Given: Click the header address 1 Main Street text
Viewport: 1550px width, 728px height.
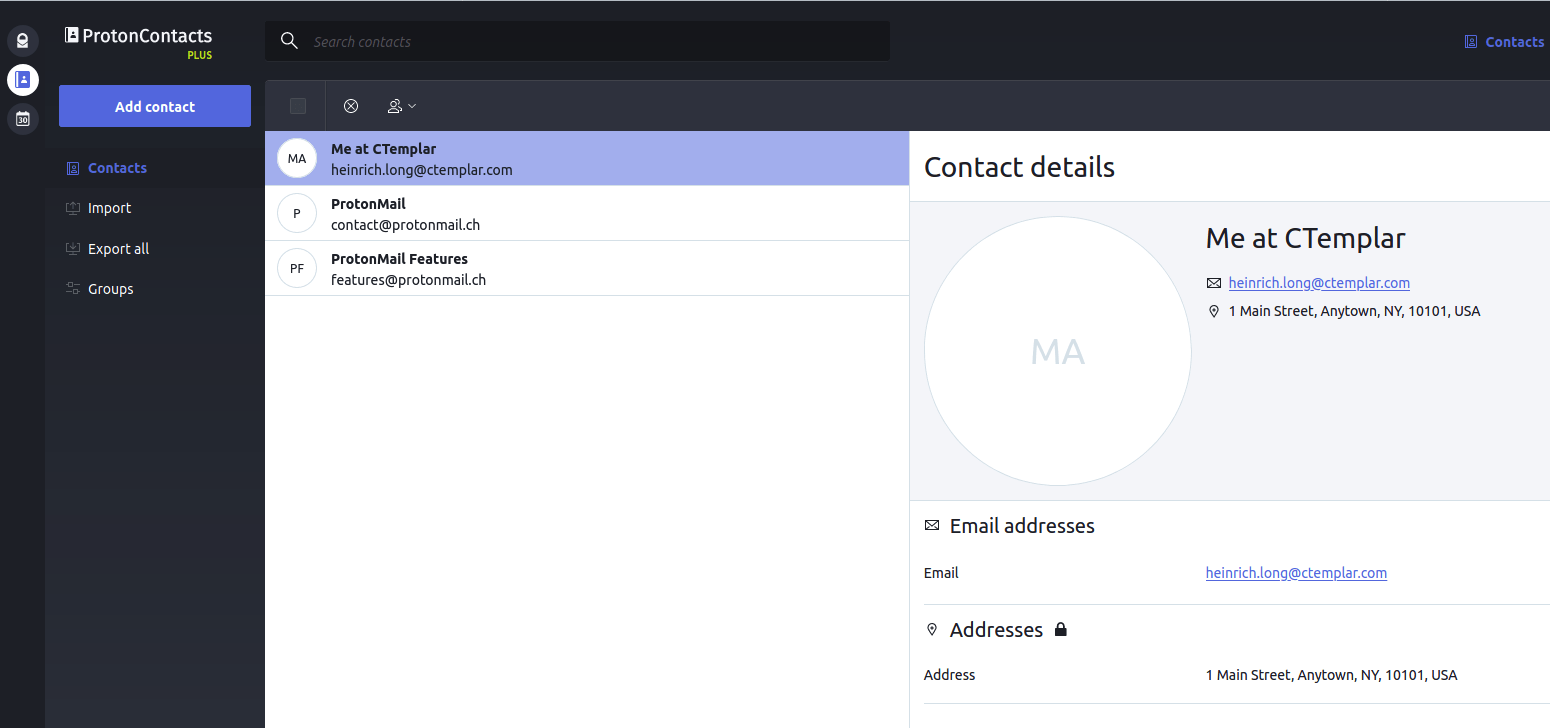Looking at the screenshot, I should (1354, 311).
